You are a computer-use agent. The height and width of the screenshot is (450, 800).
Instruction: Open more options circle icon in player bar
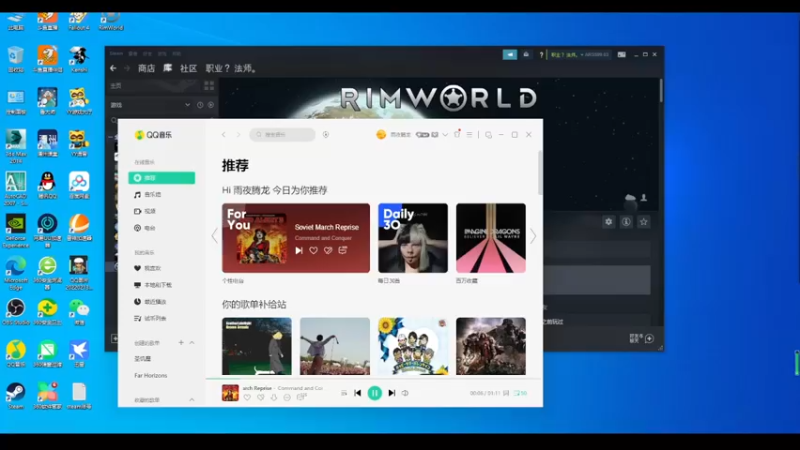click(287, 397)
